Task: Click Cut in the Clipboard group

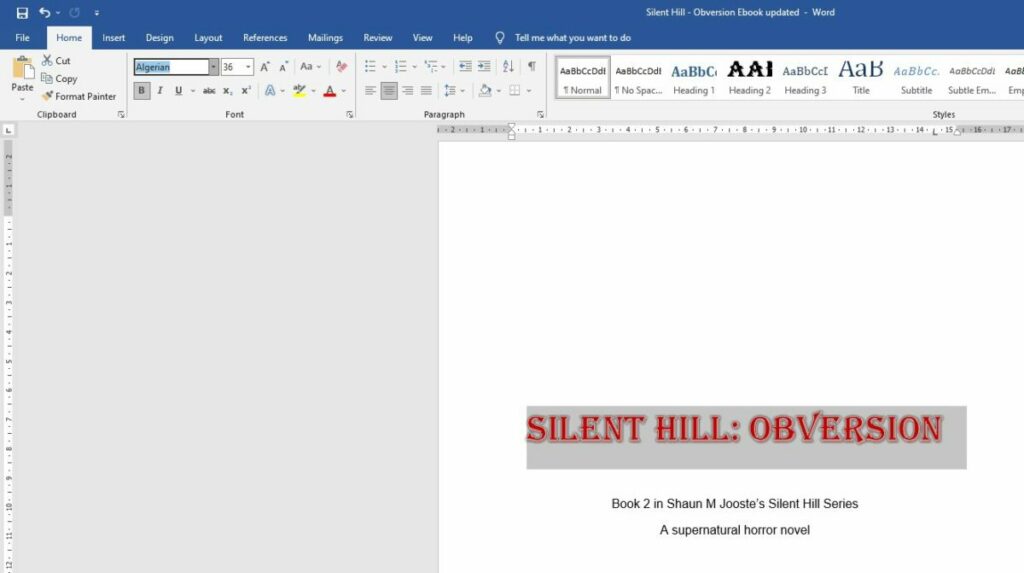Action: [56, 61]
